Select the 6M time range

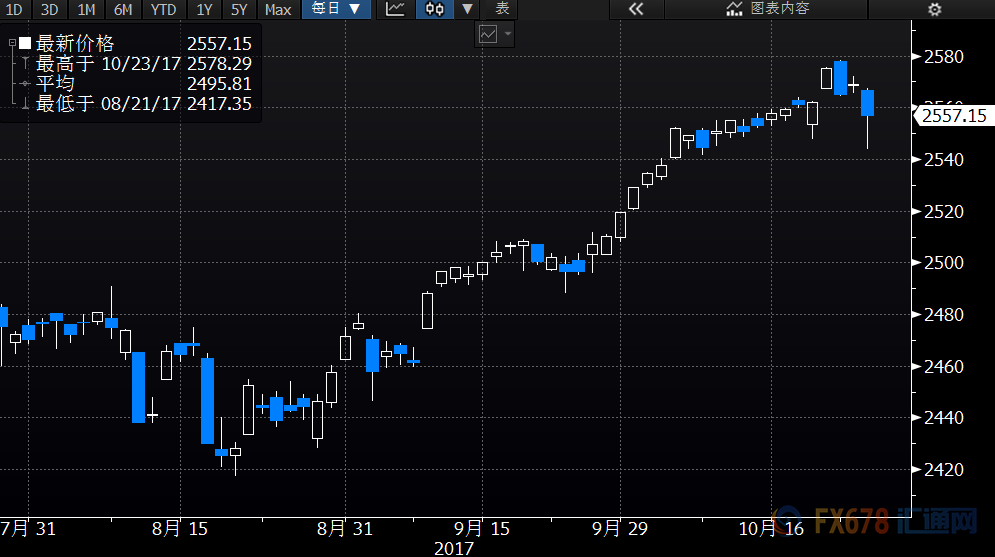pos(123,10)
